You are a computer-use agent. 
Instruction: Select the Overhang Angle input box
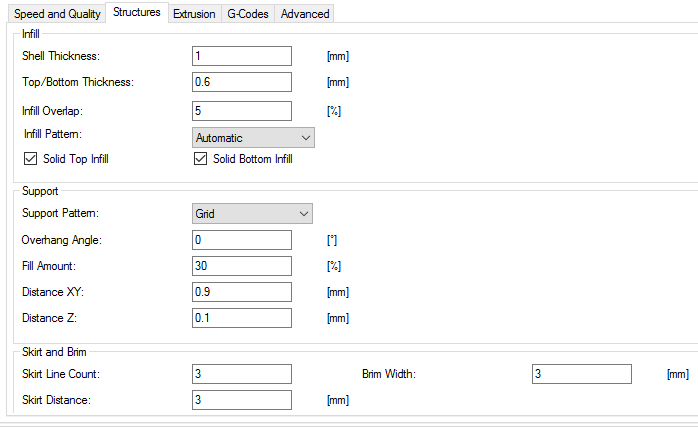pos(241,240)
